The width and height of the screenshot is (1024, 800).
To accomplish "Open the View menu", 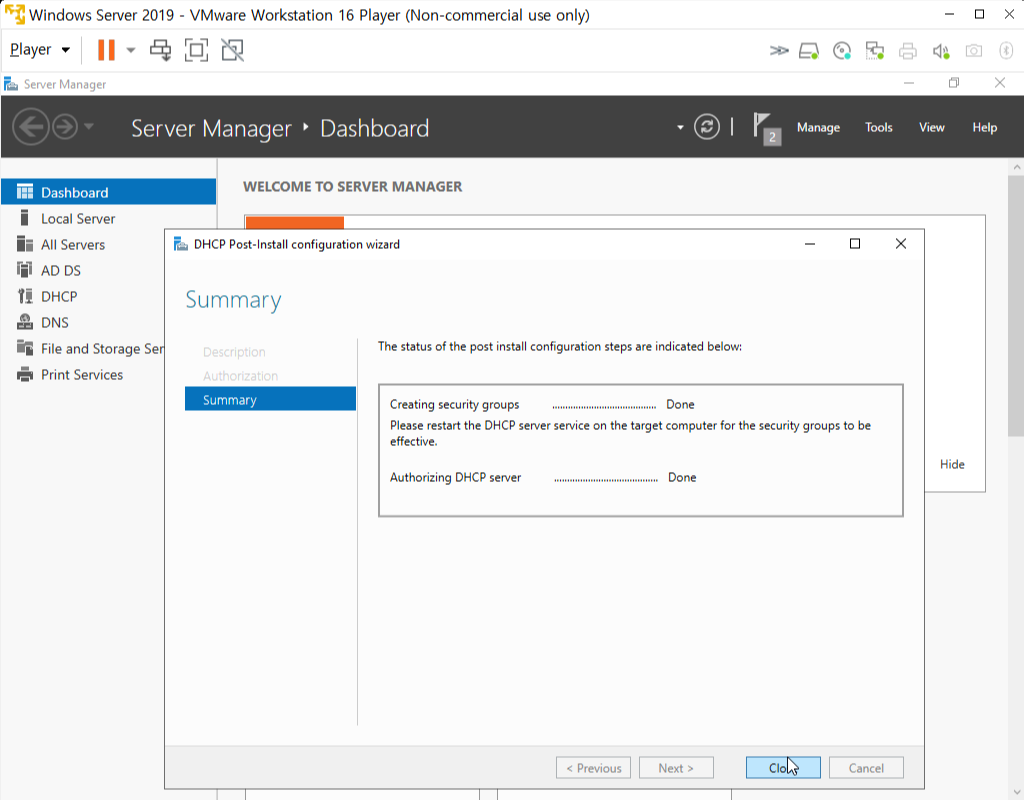I will 931,127.
